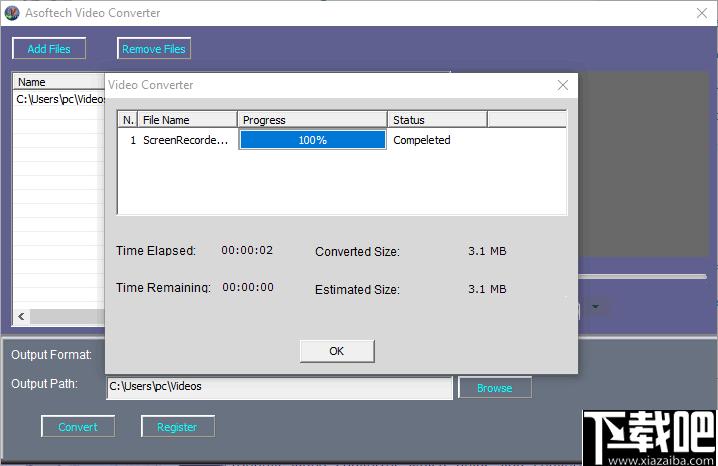This screenshot has width=718, height=466.
Task: Select the C:\Users\pc\Video file entry
Action: tap(60, 99)
